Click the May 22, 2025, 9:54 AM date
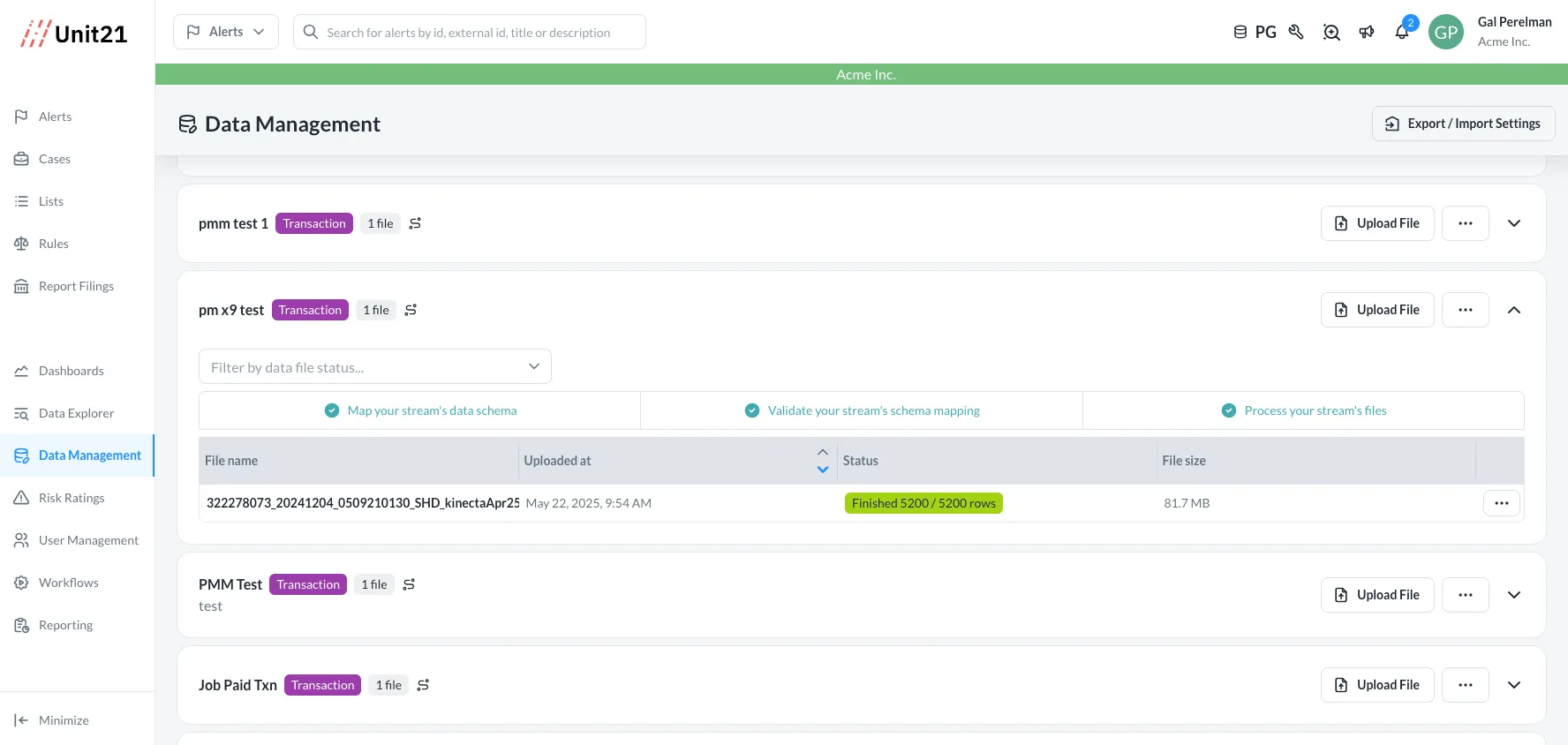 (x=589, y=503)
